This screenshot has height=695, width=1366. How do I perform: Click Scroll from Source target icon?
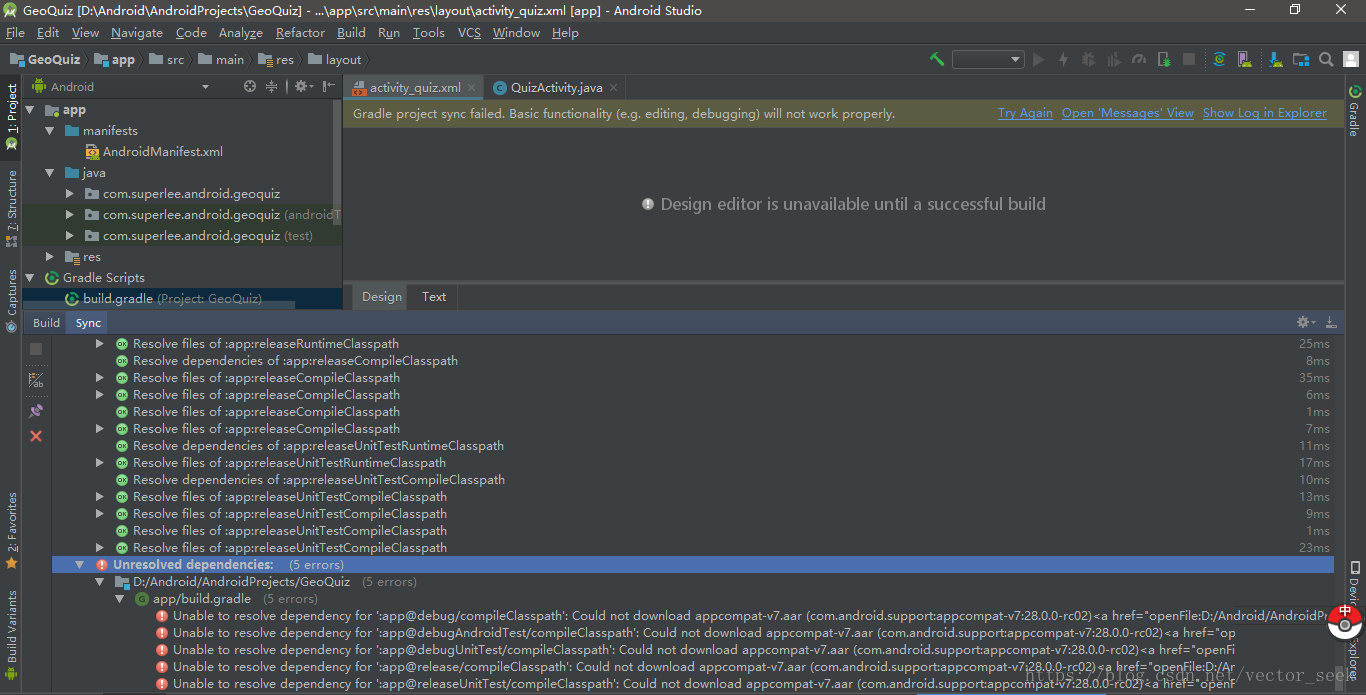[x=250, y=87]
